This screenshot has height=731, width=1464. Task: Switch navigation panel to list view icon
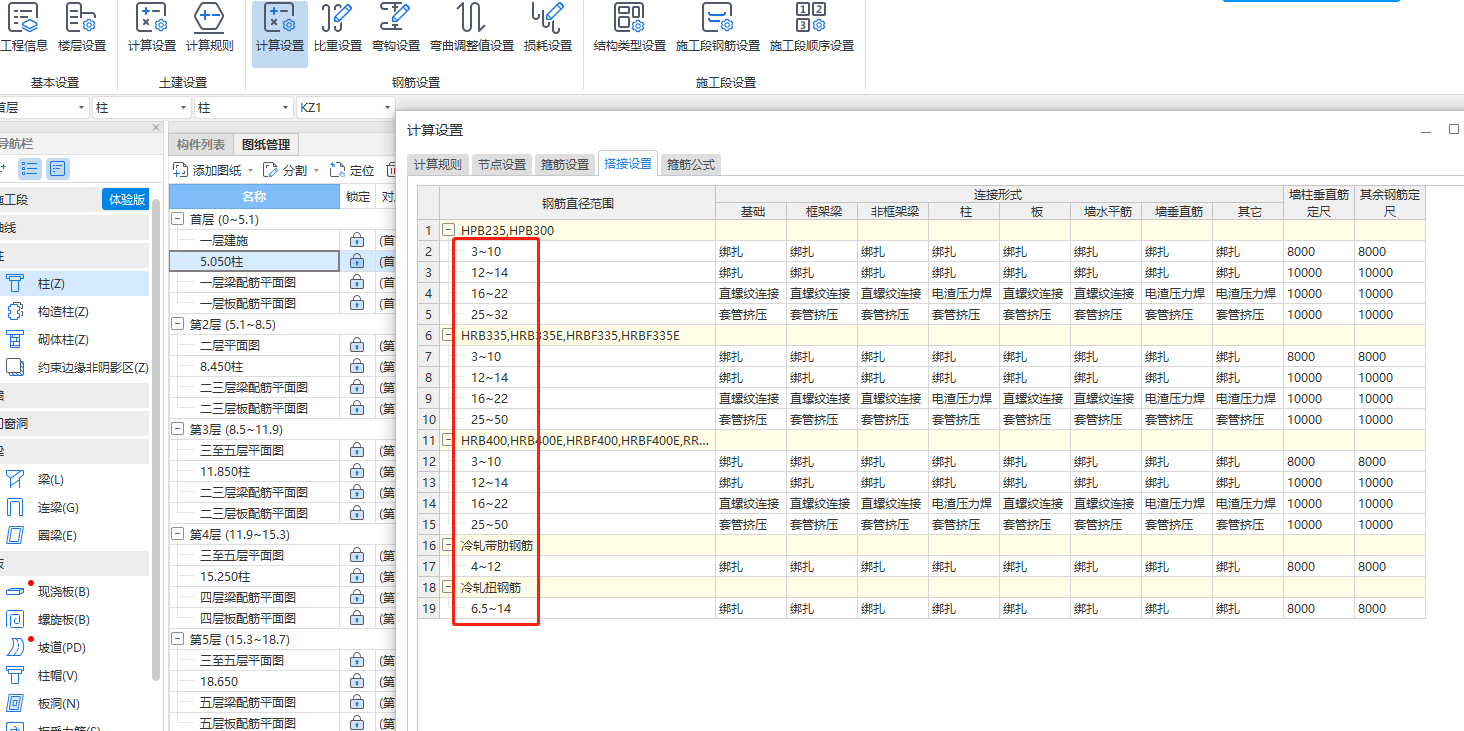pyautogui.click(x=30, y=169)
